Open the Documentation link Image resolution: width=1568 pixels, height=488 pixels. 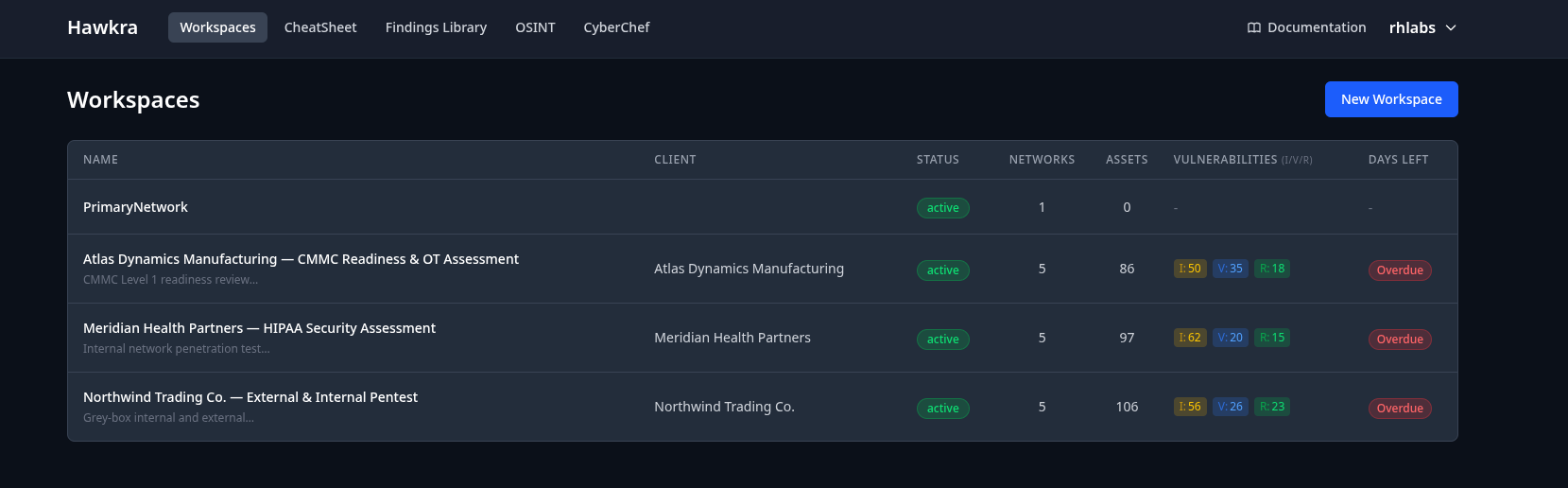click(1307, 27)
